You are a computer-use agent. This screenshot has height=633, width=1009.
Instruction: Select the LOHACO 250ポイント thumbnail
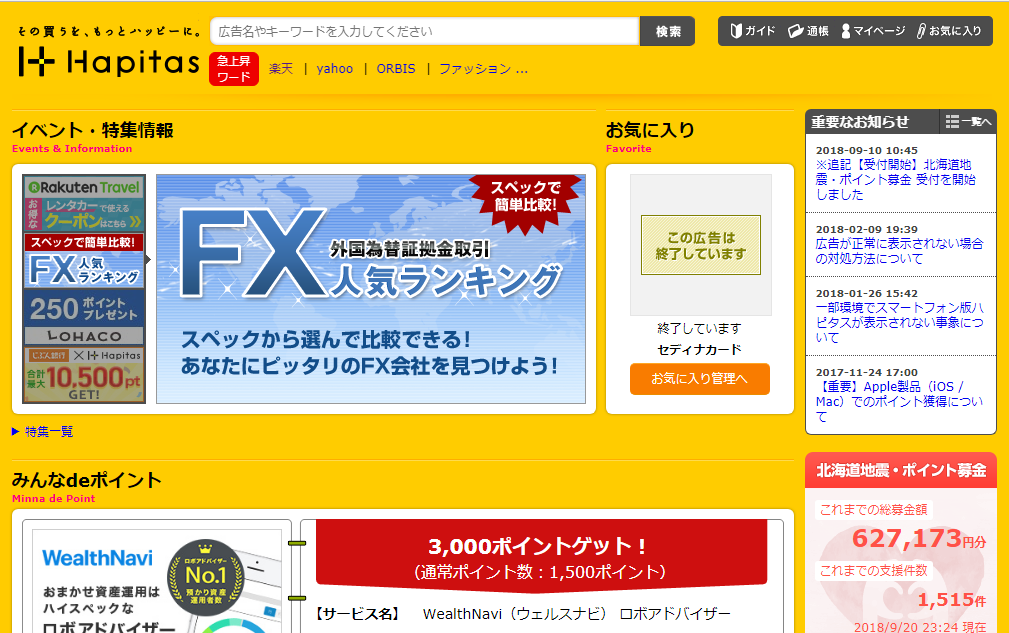click(x=84, y=316)
